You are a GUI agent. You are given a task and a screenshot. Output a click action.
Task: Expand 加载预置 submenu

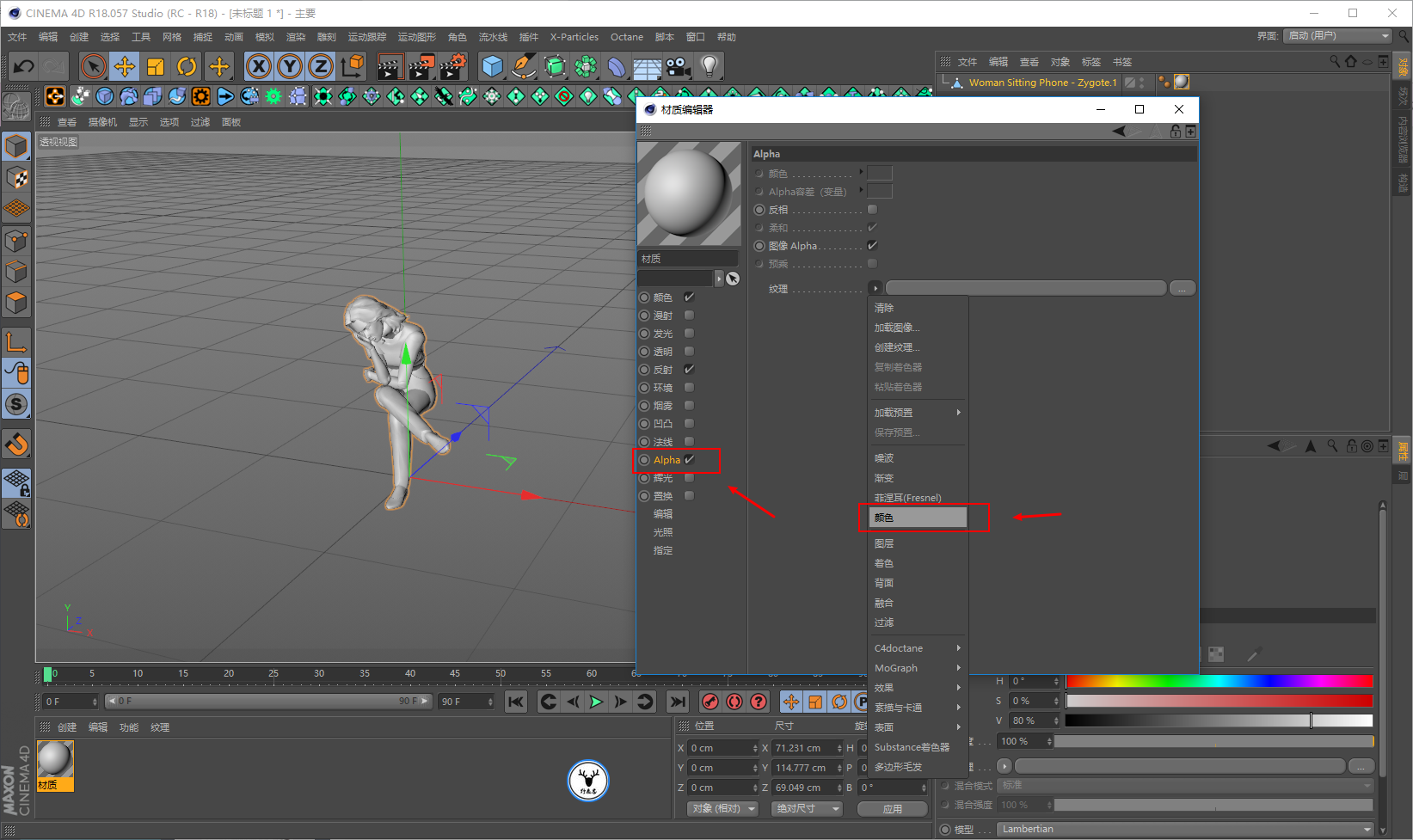pos(918,413)
